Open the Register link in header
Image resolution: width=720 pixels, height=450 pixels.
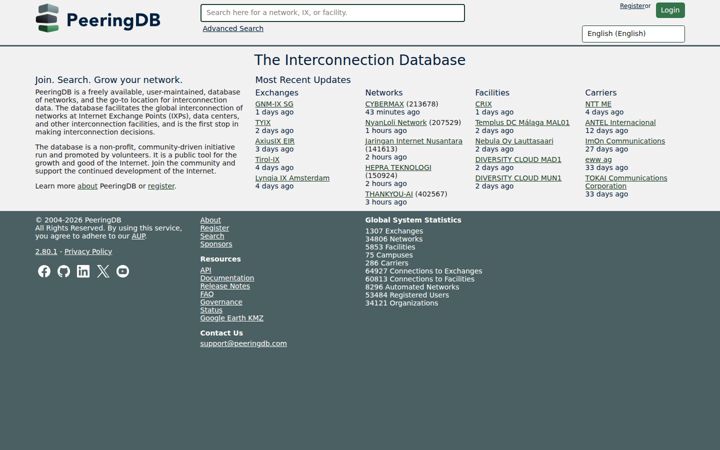click(632, 6)
